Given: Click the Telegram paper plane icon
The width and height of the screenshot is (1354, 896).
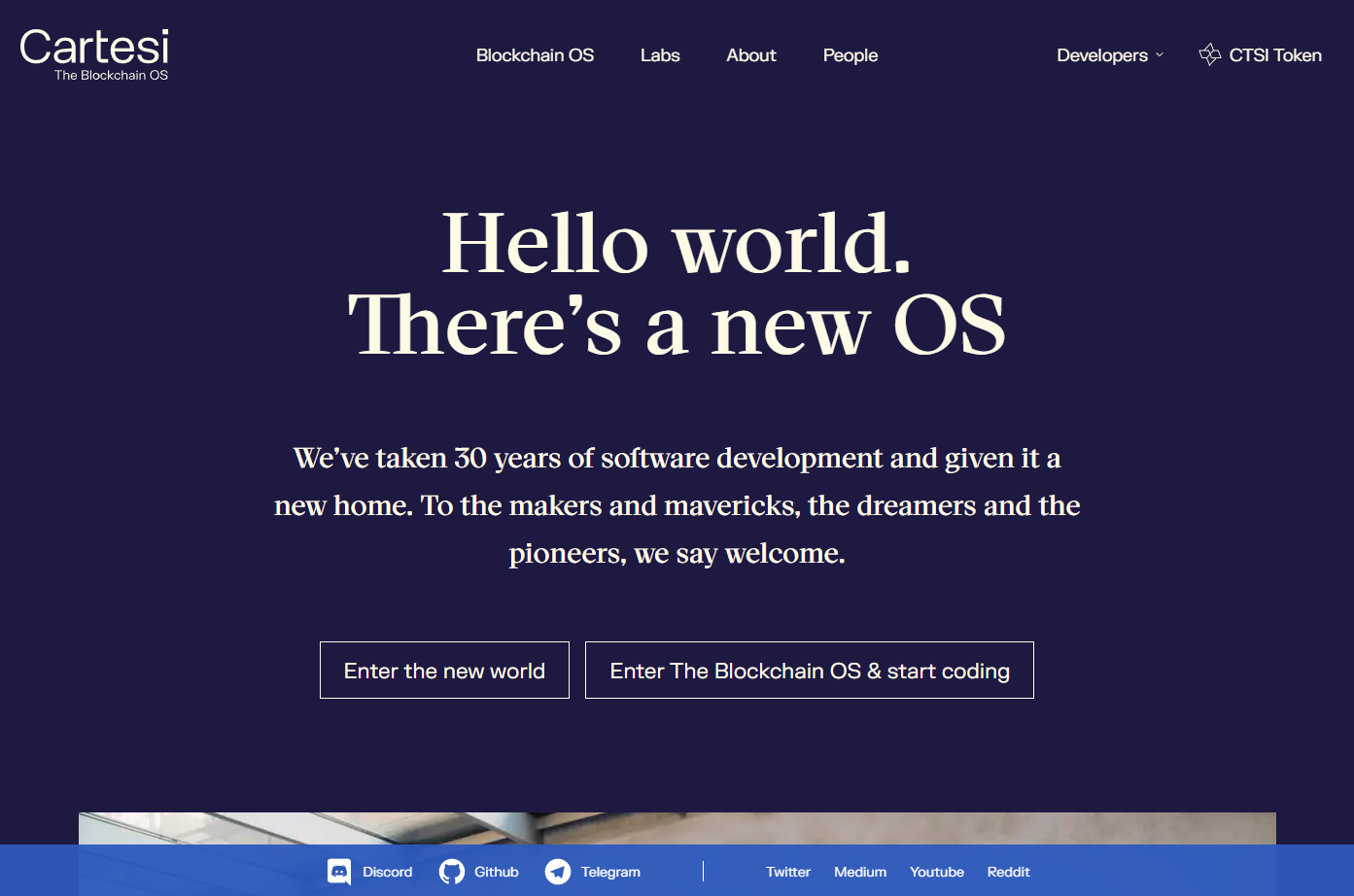Looking at the screenshot, I should pos(558,872).
